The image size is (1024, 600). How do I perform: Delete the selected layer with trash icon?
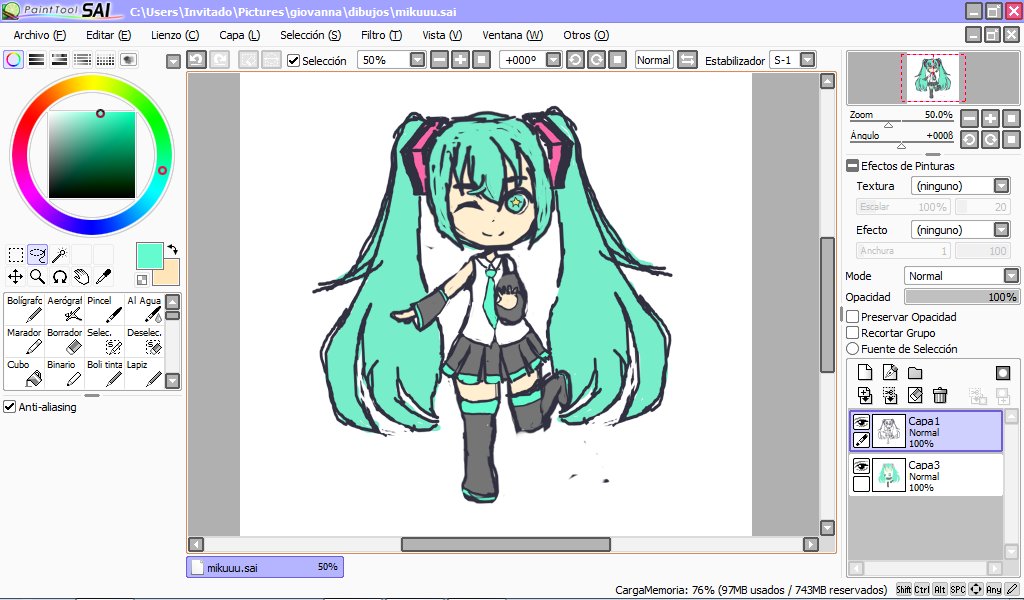pyautogui.click(x=940, y=395)
